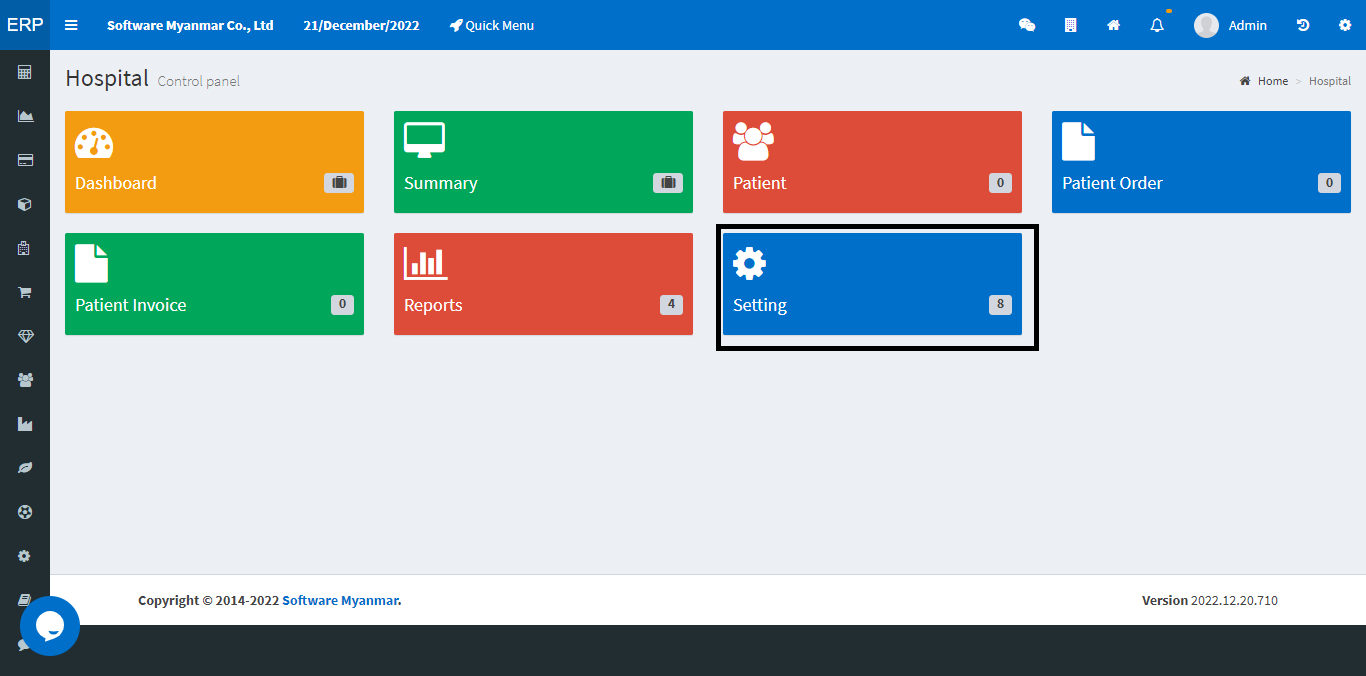Open the credit card sidebar module

coord(25,160)
